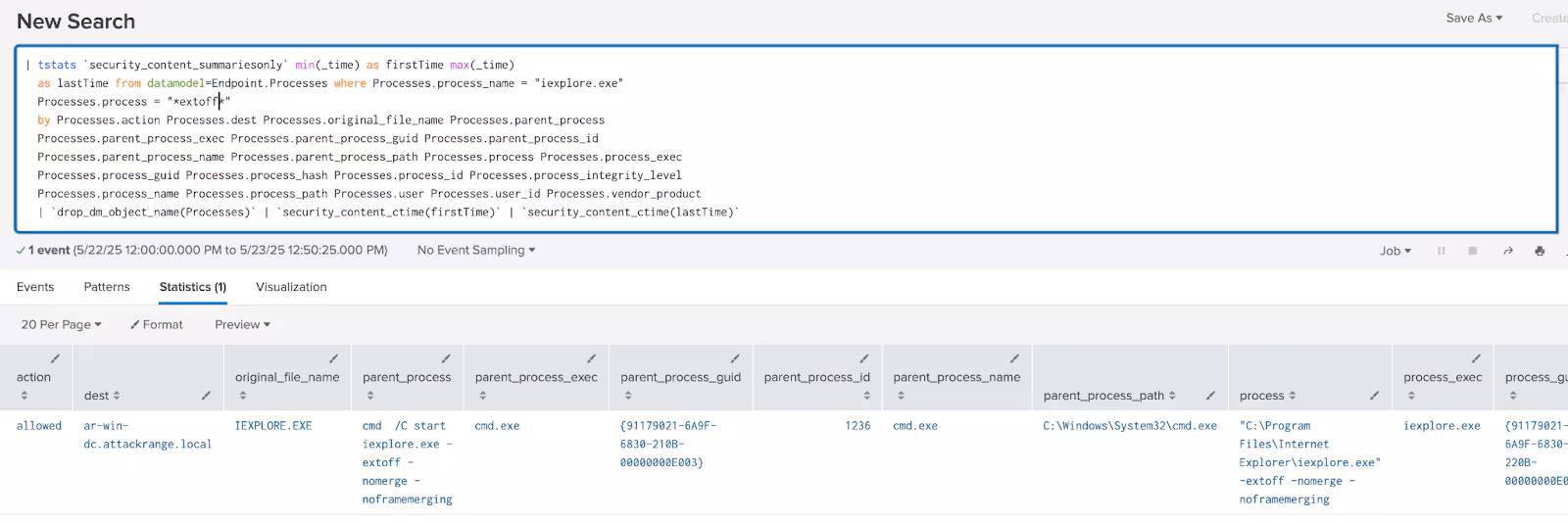Open the Save As dropdown
1568x523 pixels.
click(1473, 18)
